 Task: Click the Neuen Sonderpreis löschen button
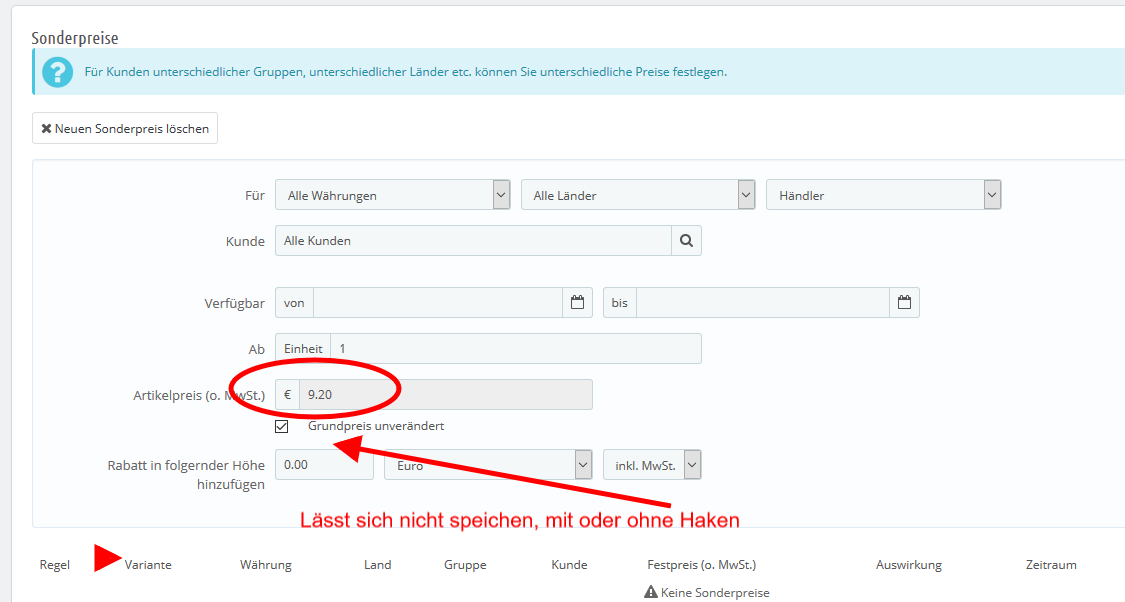click(x=125, y=128)
